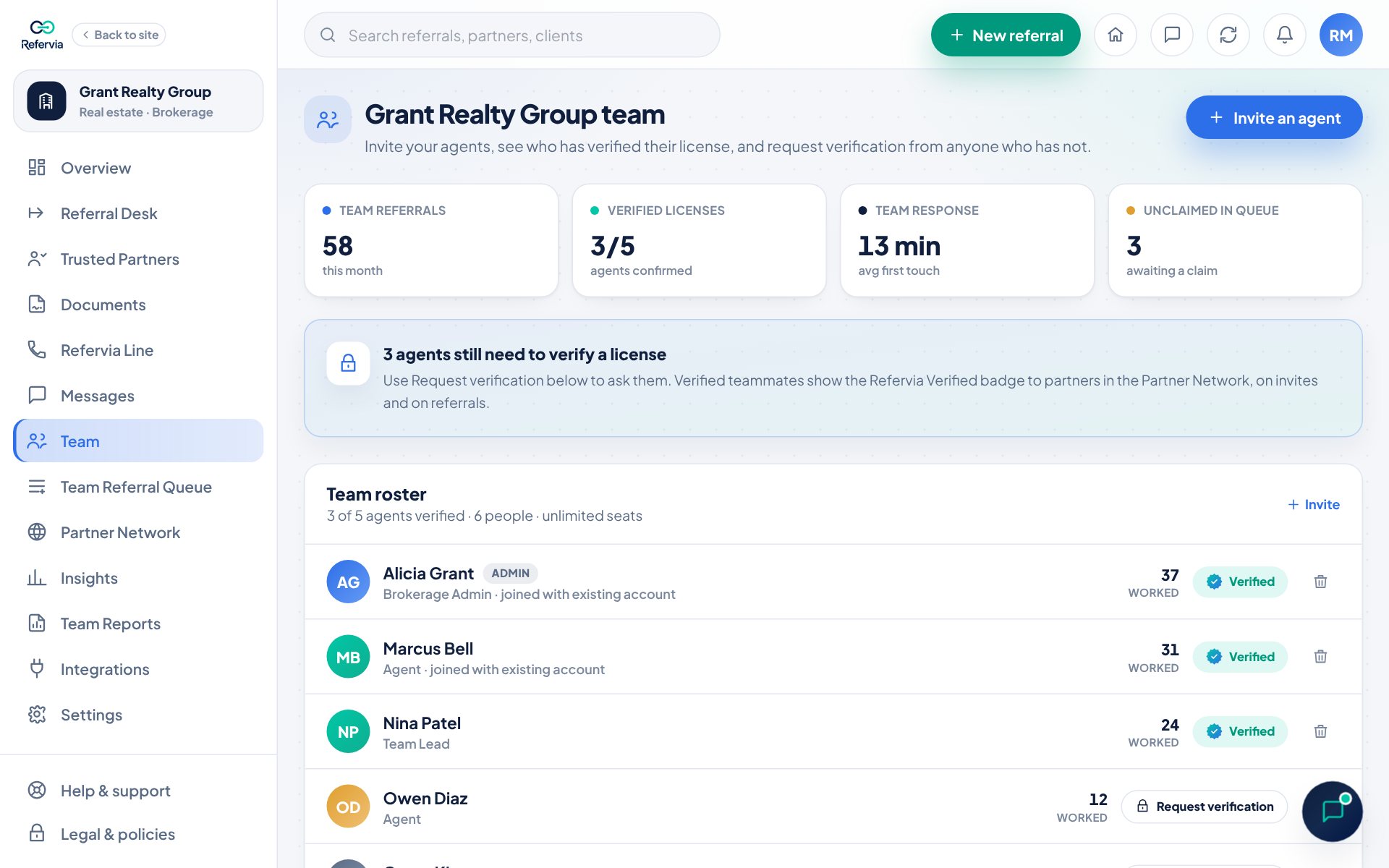Click the refresh sync icon
This screenshot has height=868, width=1389.
[1228, 35]
